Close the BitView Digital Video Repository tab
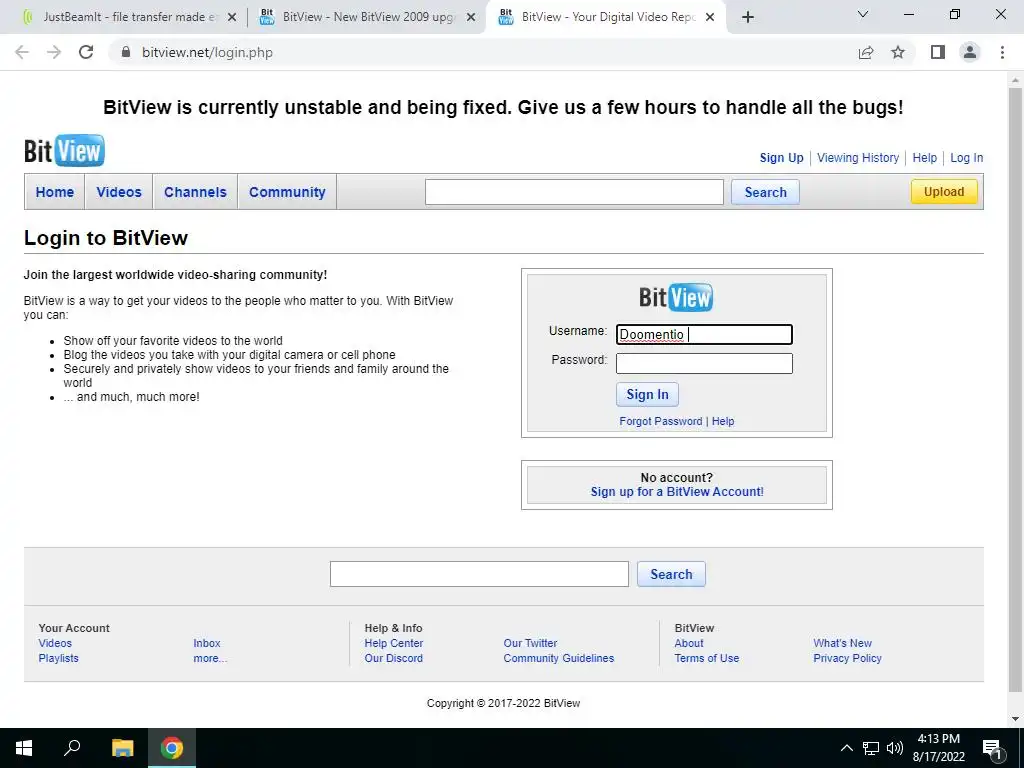Image resolution: width=1024 pixels, height=768 pixels. [710, 17]
